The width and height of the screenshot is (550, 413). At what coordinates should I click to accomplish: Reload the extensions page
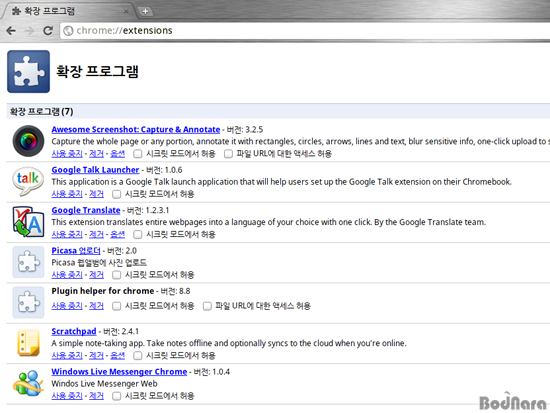[x=48, y=31]
